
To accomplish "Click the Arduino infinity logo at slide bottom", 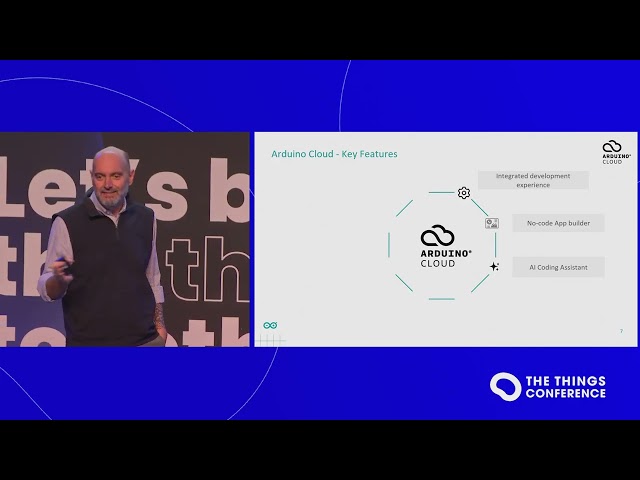I will click(270, 325).
